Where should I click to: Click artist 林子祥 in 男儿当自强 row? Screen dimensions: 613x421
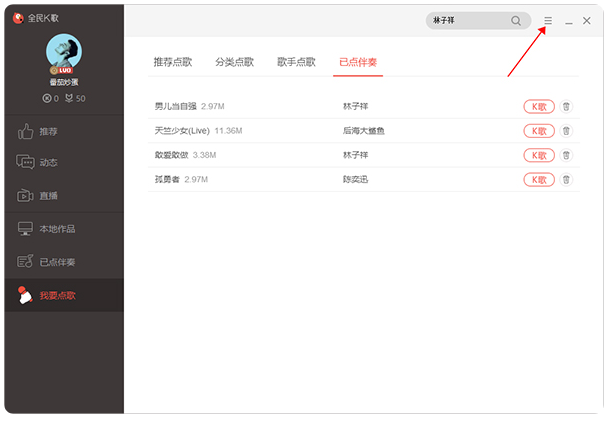(x=355, y=106)
